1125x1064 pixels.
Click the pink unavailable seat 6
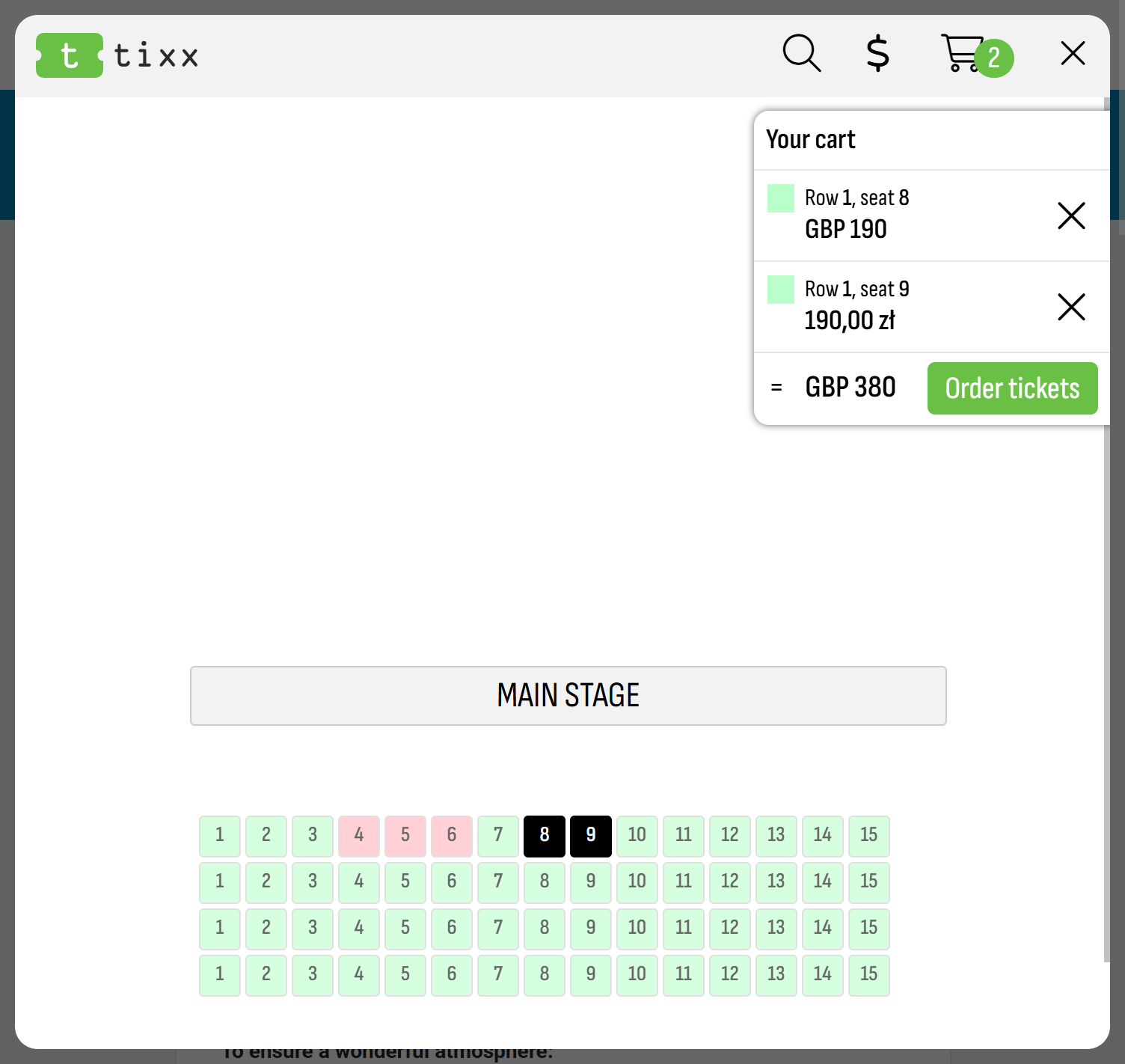452,836
